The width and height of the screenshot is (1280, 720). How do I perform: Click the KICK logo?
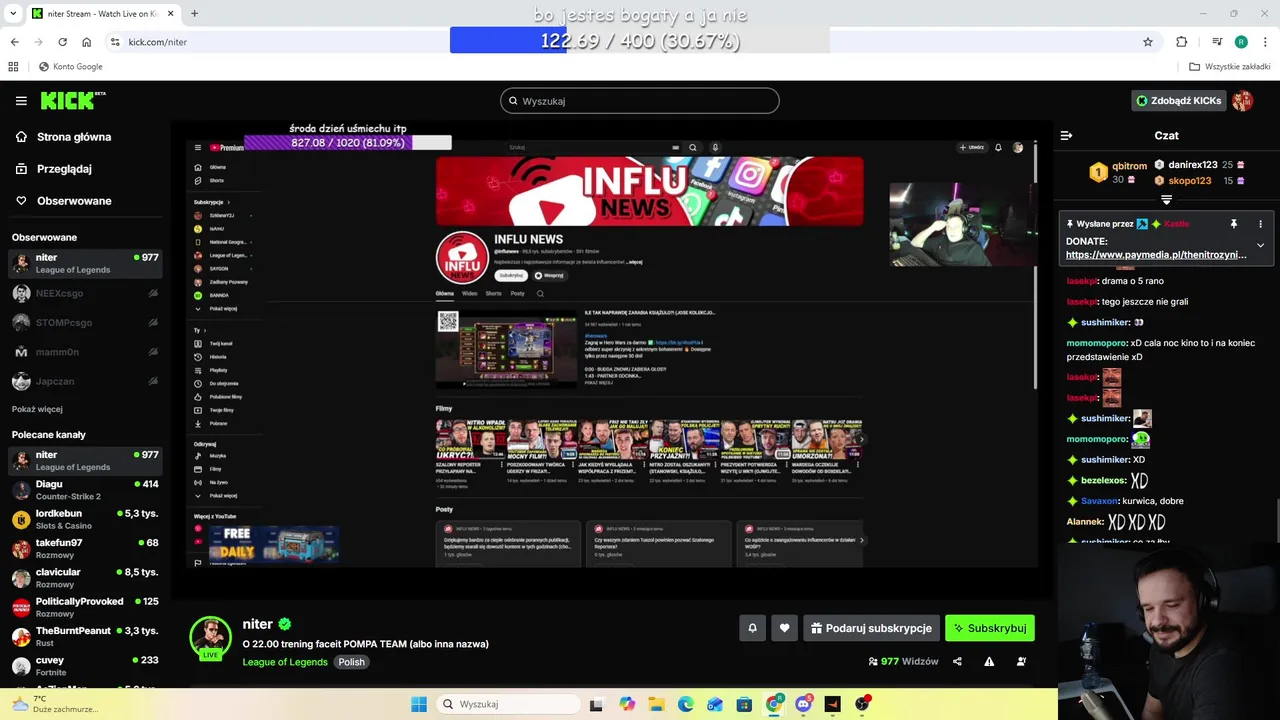click(x=72, y=100)
